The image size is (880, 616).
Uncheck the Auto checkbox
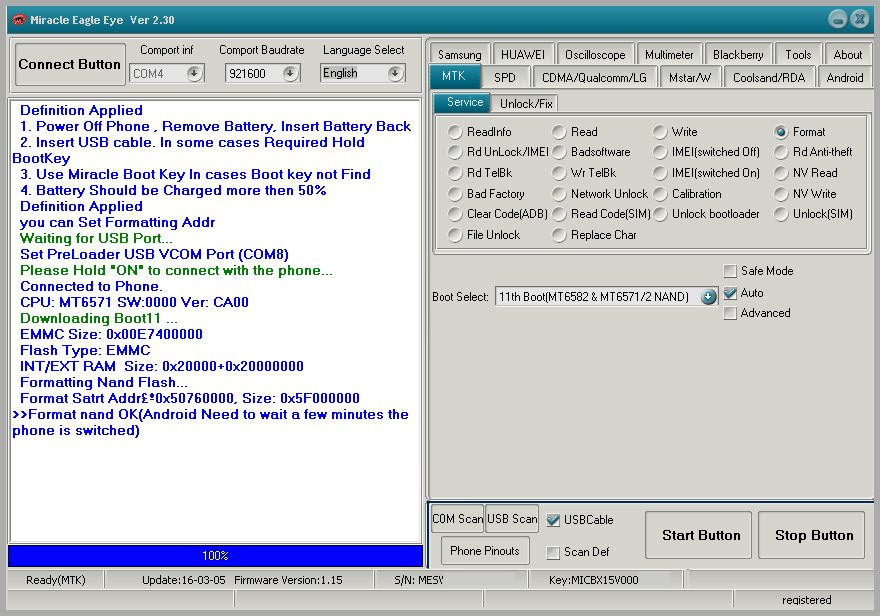click(730, 293)
